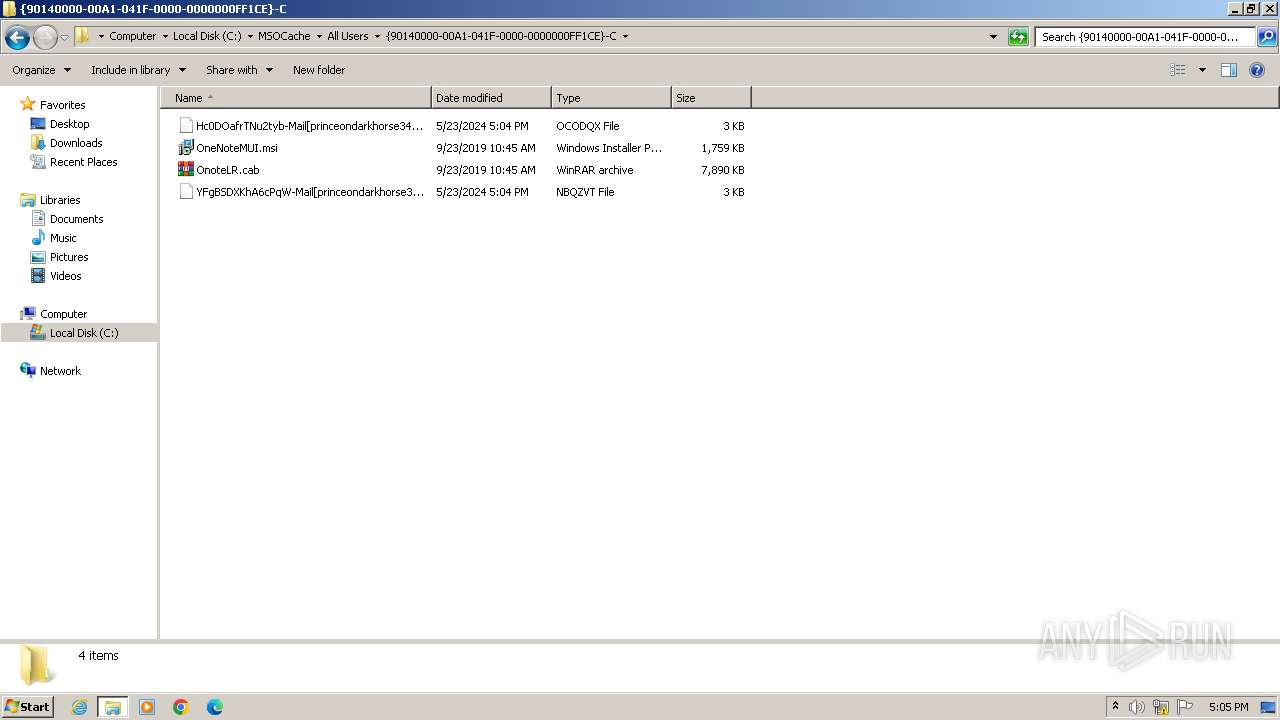Open the Windows Start menu
Viewport: 1280px width, 720px height.
(x=28, y=707)
